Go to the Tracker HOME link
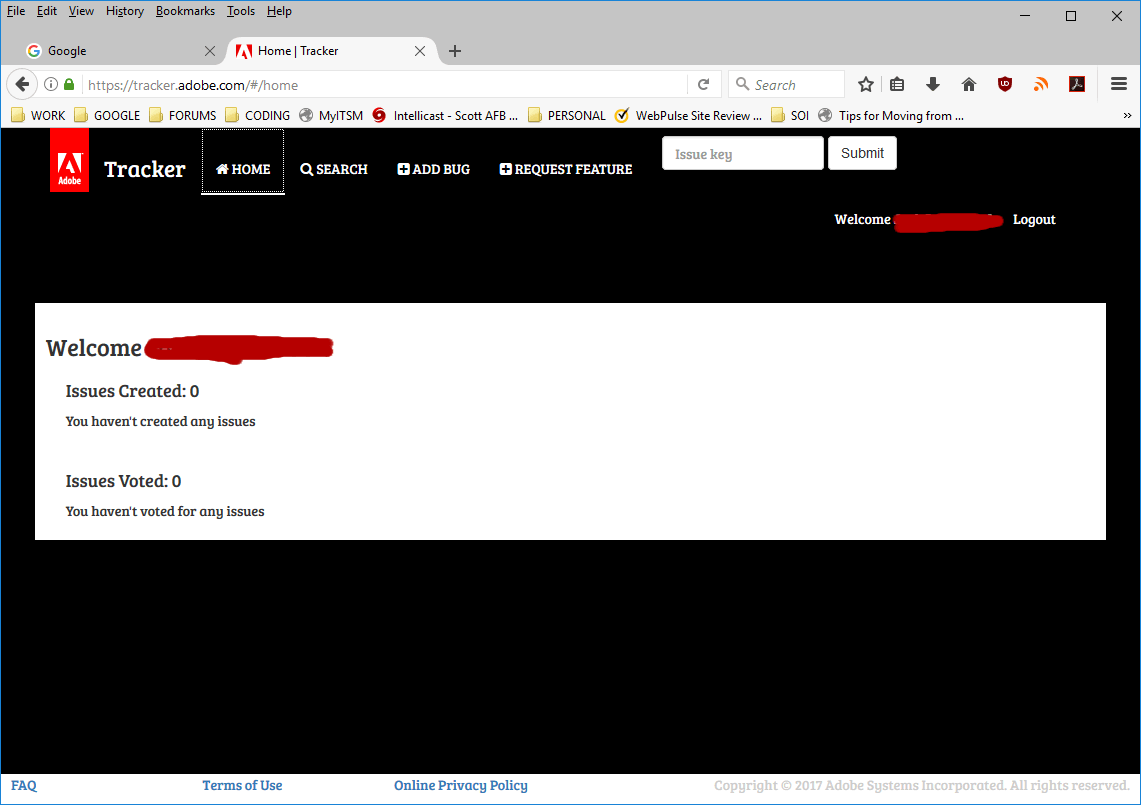 pyautogui.click(x=243, y=169)
